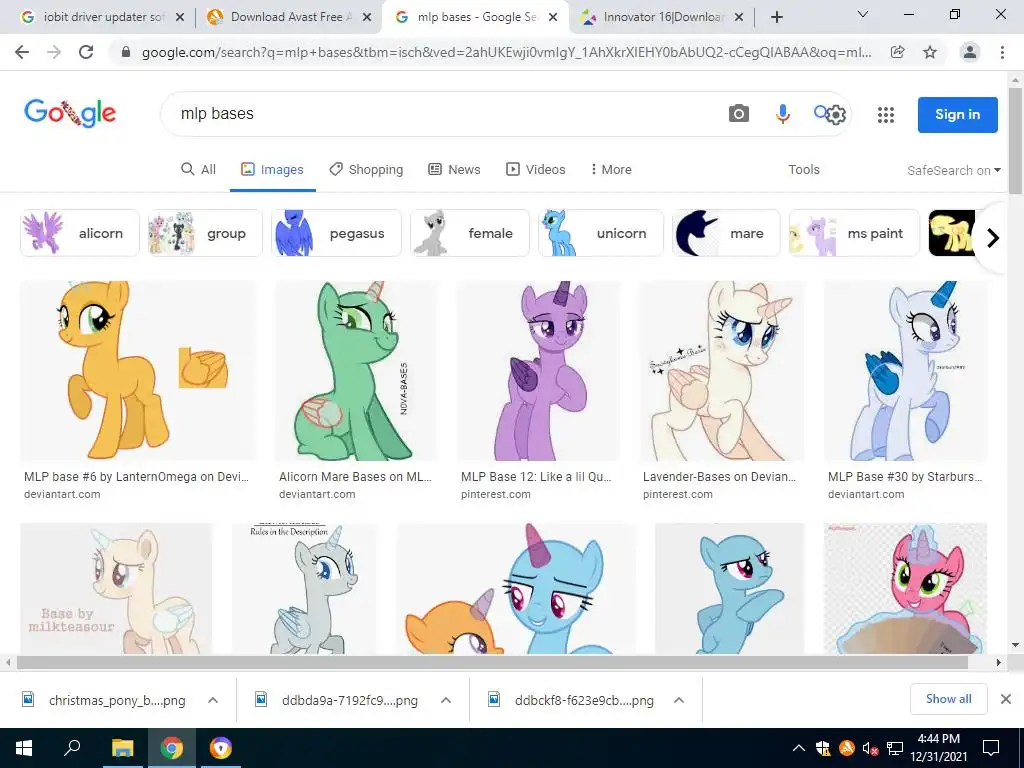1024x768 pixels.
Task: Open the Chrome profile avatar
Action: 970,52
